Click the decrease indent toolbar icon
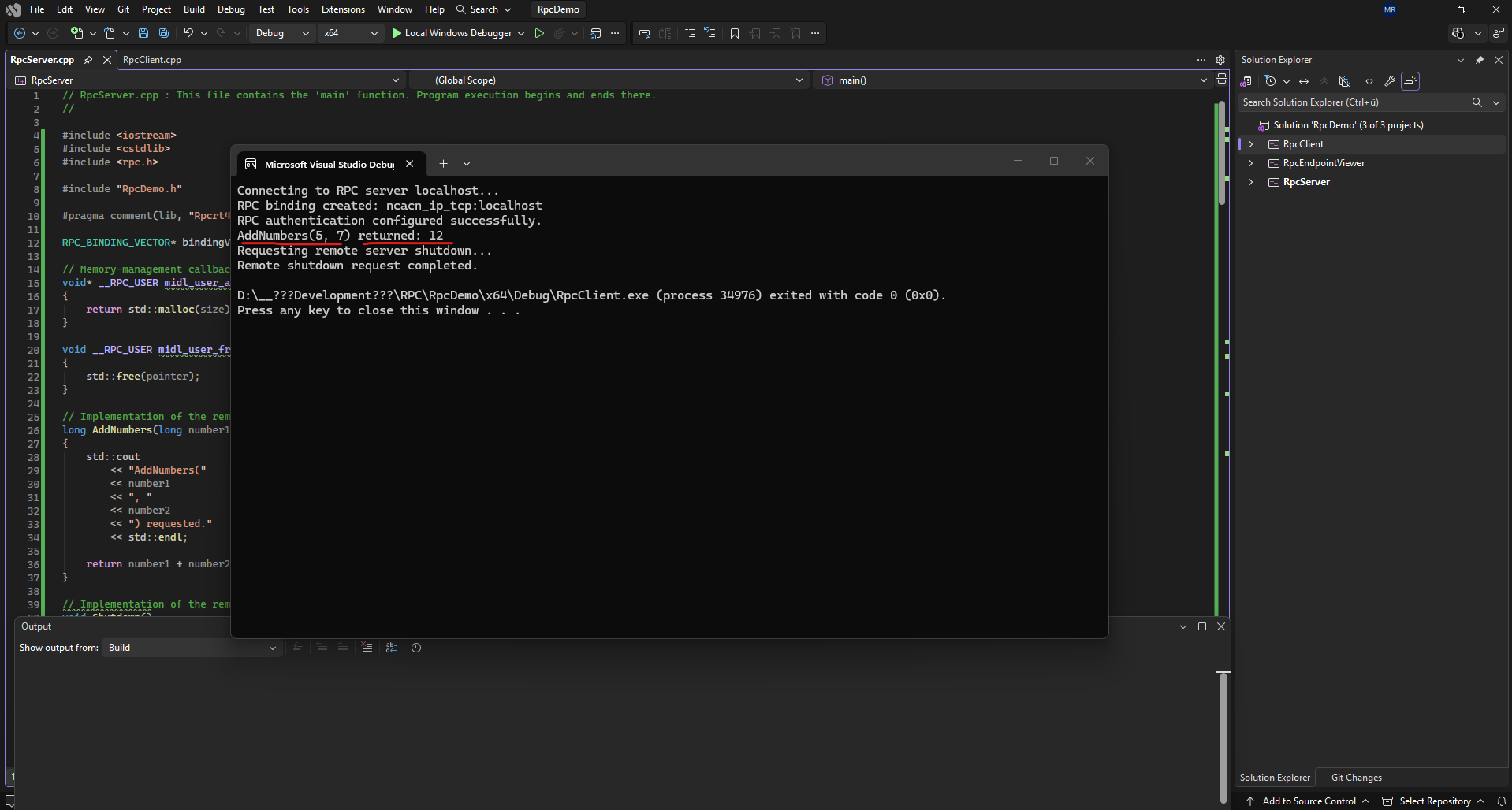This screenshot has height=810, width=1512. click(690, 33)
